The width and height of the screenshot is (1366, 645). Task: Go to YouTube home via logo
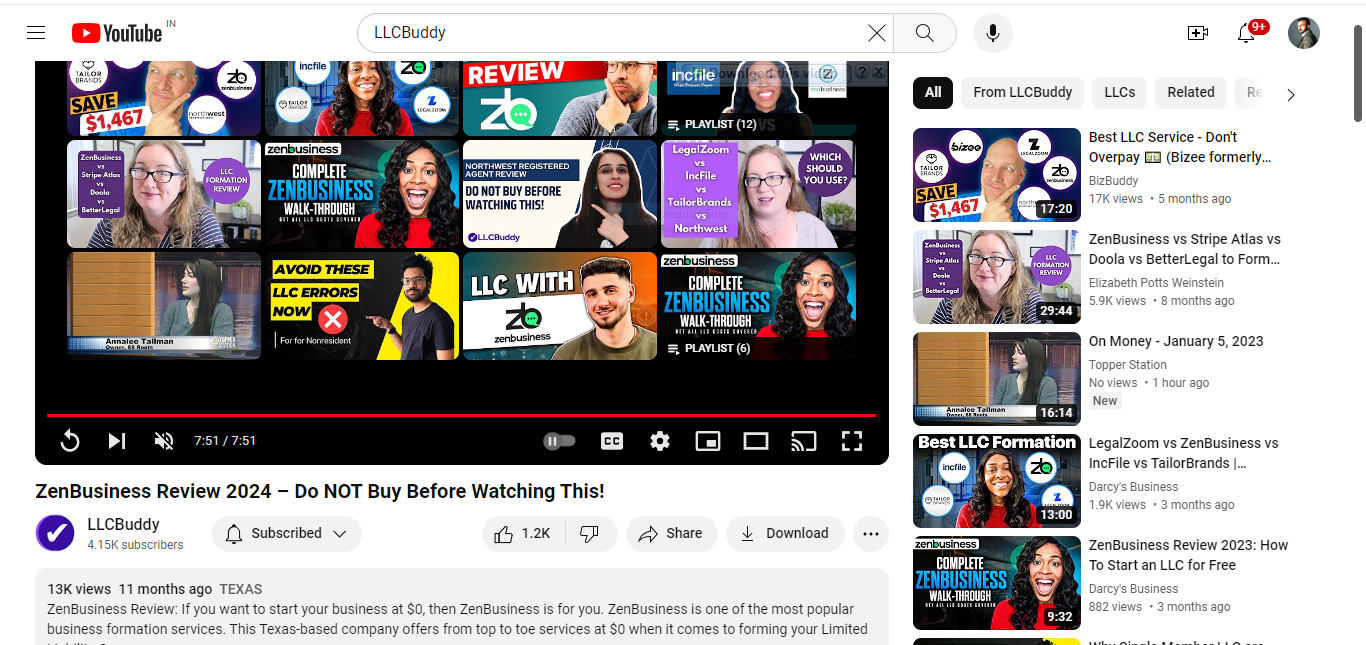[117, 33]
